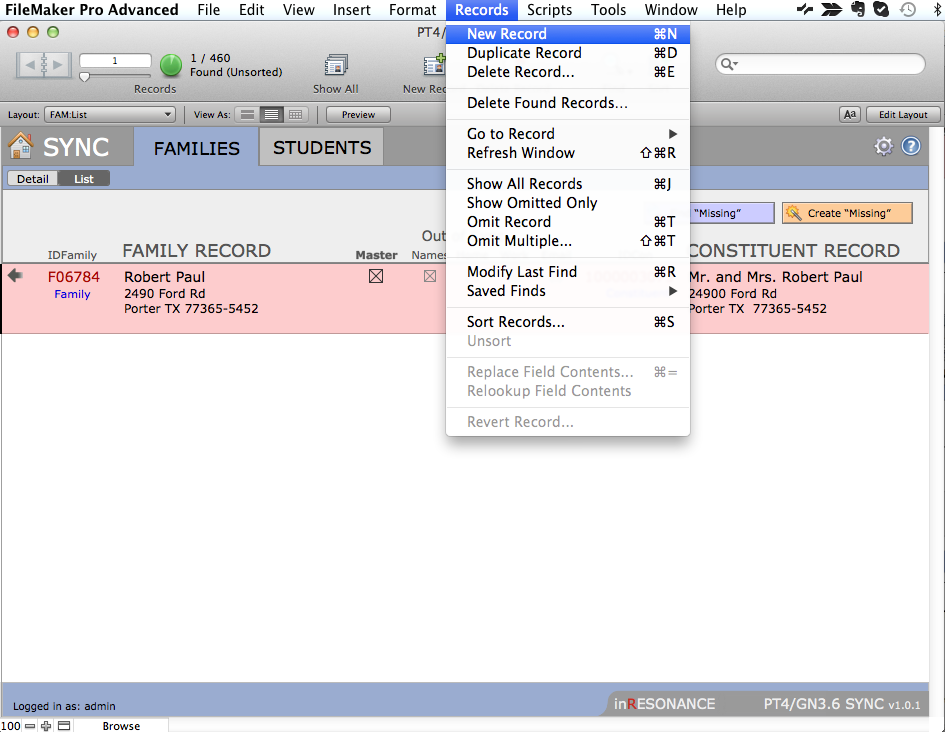Click the blue Family link
This screenshot has height=732, width=945.
click(72, 294)
